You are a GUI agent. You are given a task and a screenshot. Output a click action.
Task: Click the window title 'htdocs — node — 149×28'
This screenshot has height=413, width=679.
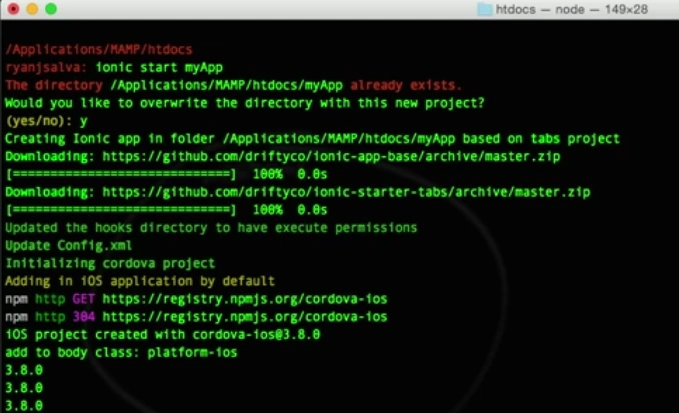tap(572, 9)
